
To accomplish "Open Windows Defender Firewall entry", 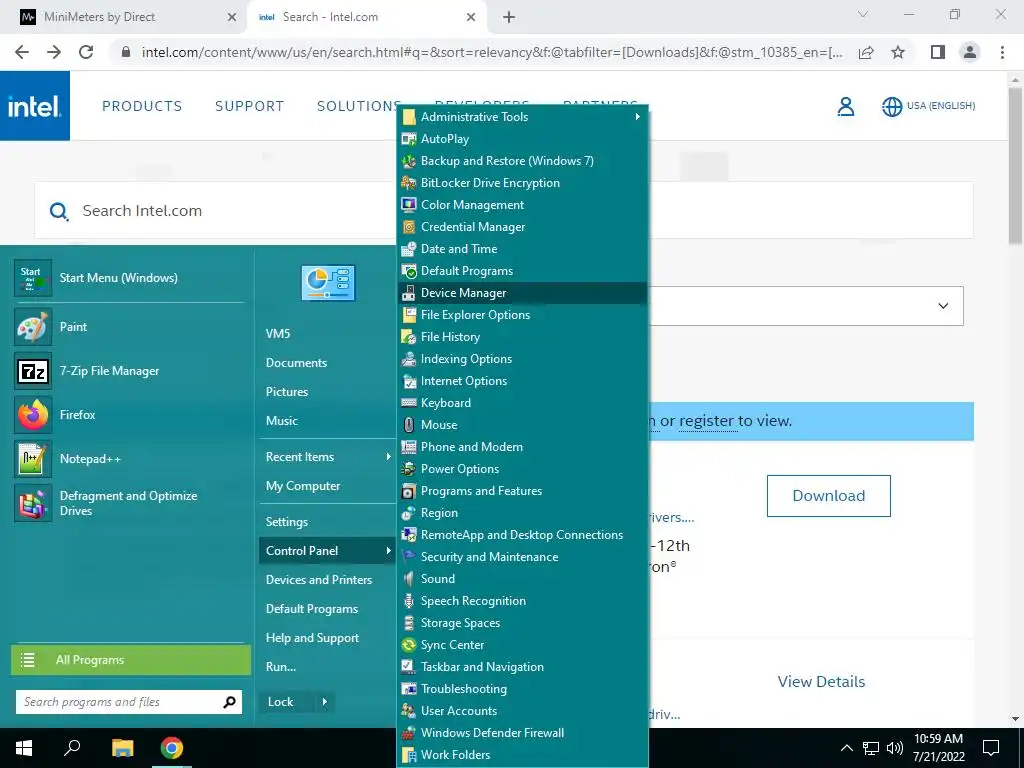I will pos(522,733).
